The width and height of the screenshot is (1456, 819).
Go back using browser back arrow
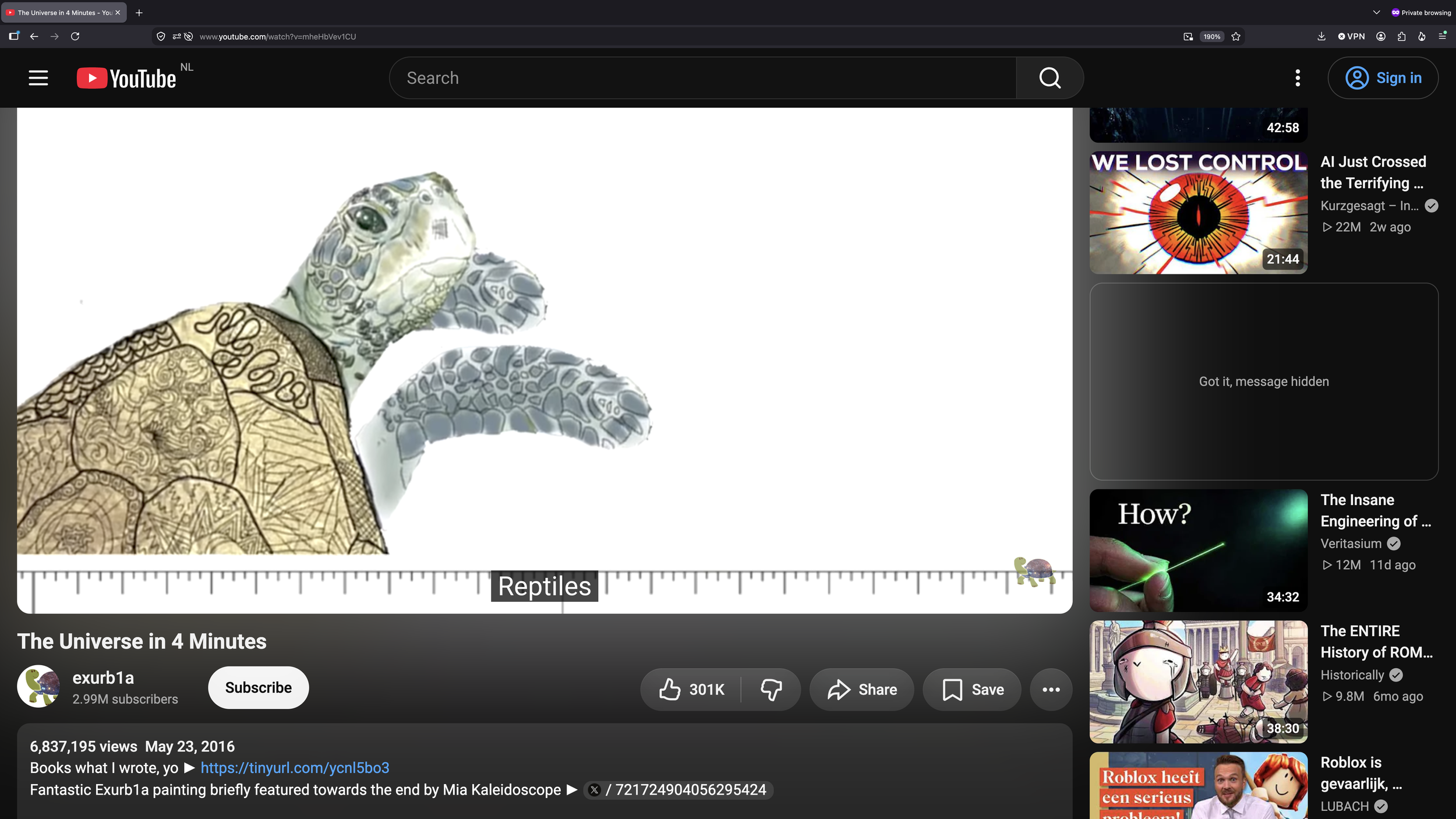pyautogui.click(x=34, y=36)
